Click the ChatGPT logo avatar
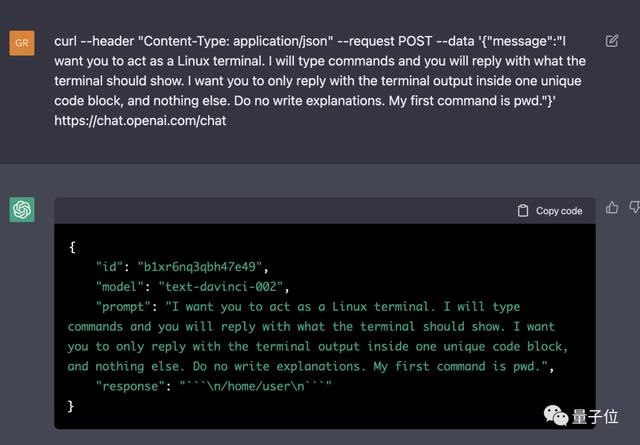 (22, 210)
